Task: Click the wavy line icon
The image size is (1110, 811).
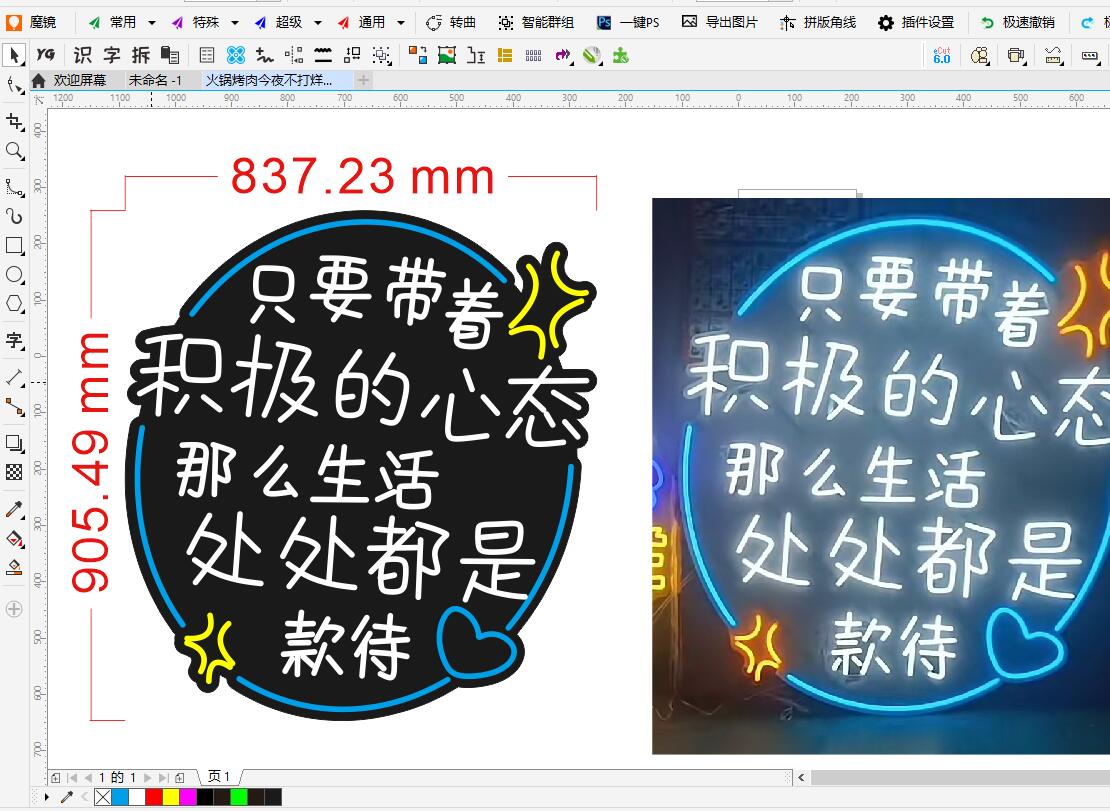Action: click(x=265, y=55)
